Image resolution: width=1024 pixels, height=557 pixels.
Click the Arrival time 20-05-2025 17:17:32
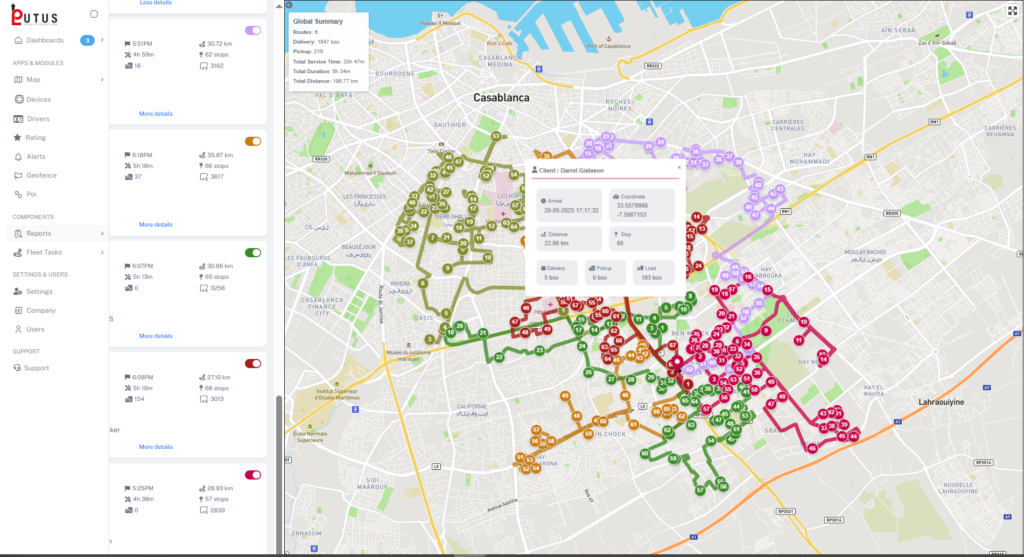pos(571,211)
